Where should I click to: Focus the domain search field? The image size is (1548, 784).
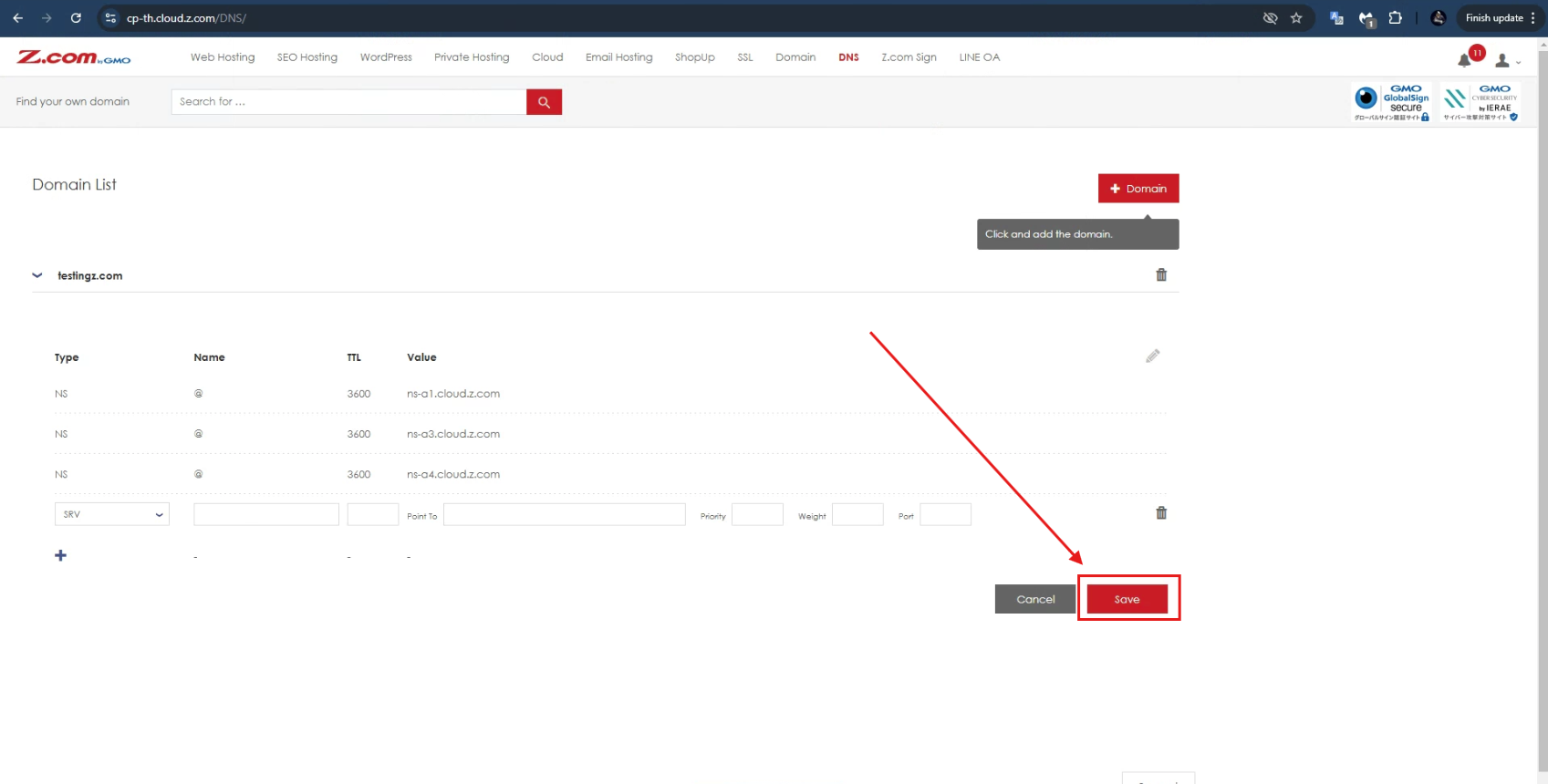[x=348, y=102]
